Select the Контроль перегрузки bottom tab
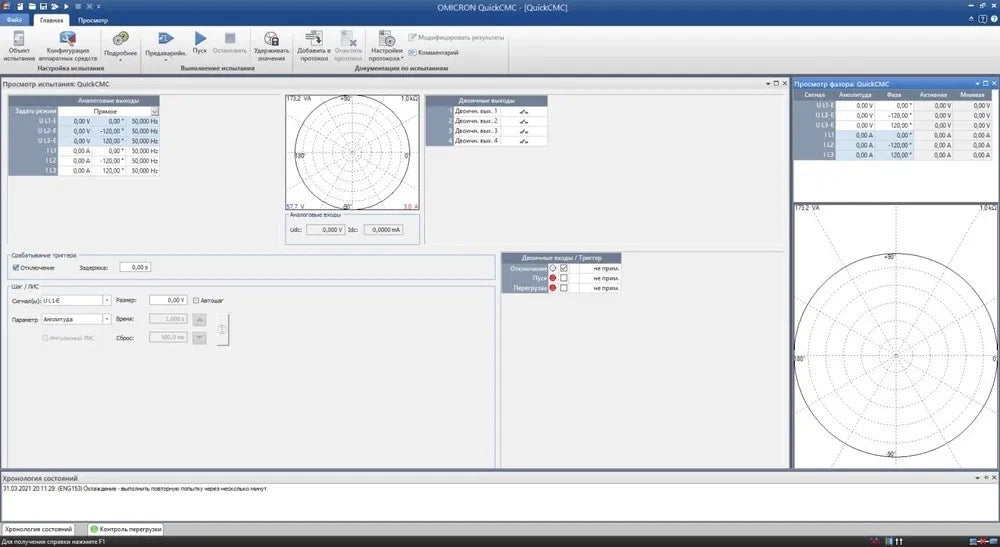The width and height of the screenshot is (1000, 547). [126, 528]
